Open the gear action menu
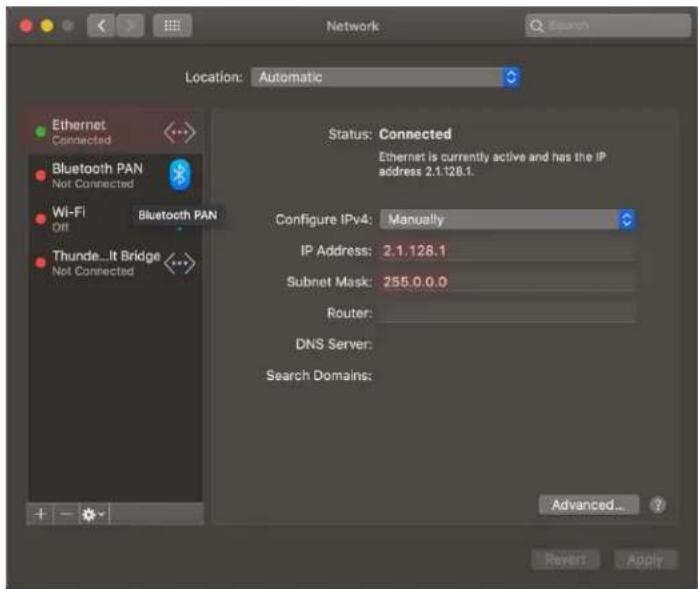698x589 pixels. tap(94, 514)
